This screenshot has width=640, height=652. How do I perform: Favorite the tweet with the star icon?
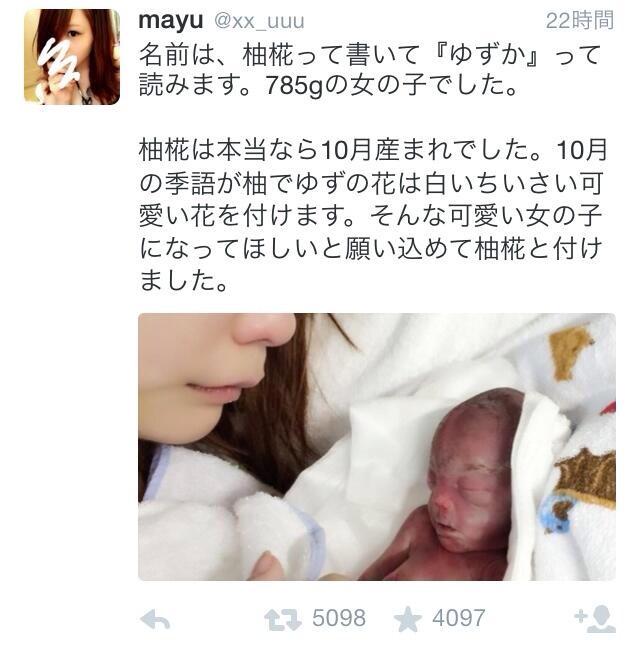408,619
